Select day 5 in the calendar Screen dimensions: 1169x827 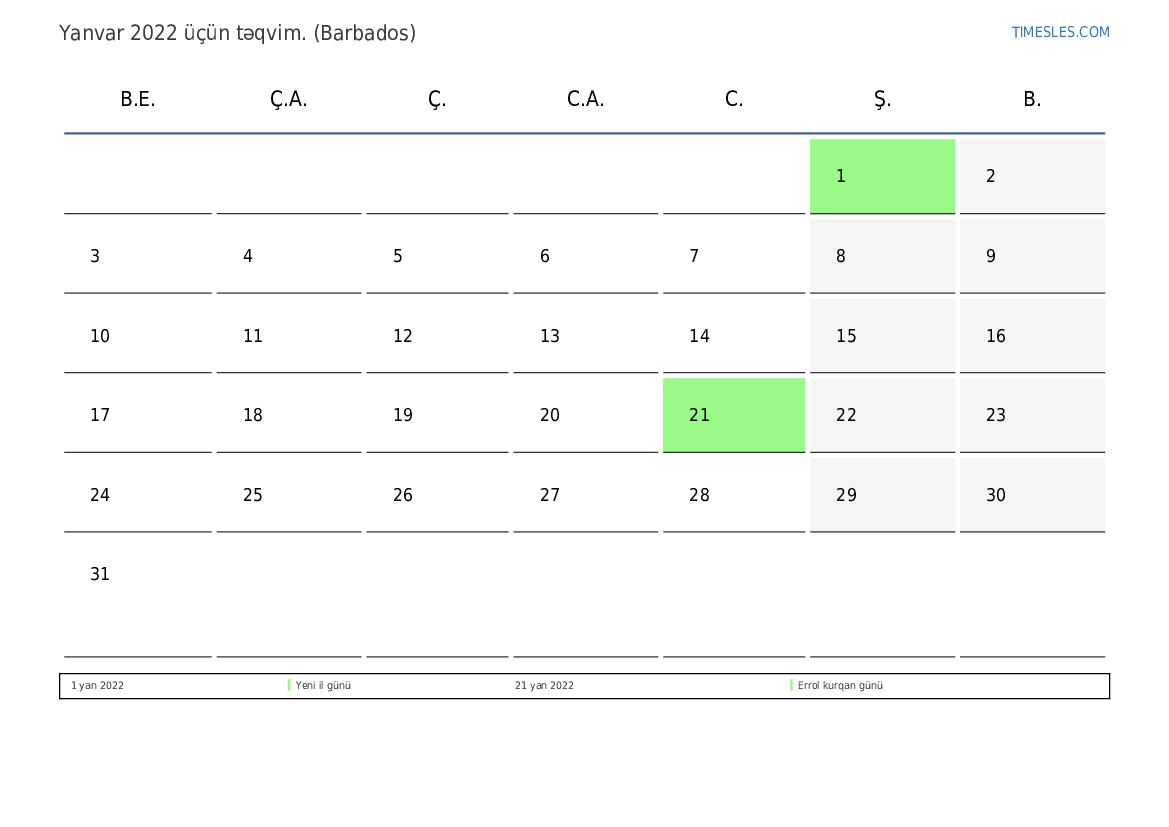[398, 256]
